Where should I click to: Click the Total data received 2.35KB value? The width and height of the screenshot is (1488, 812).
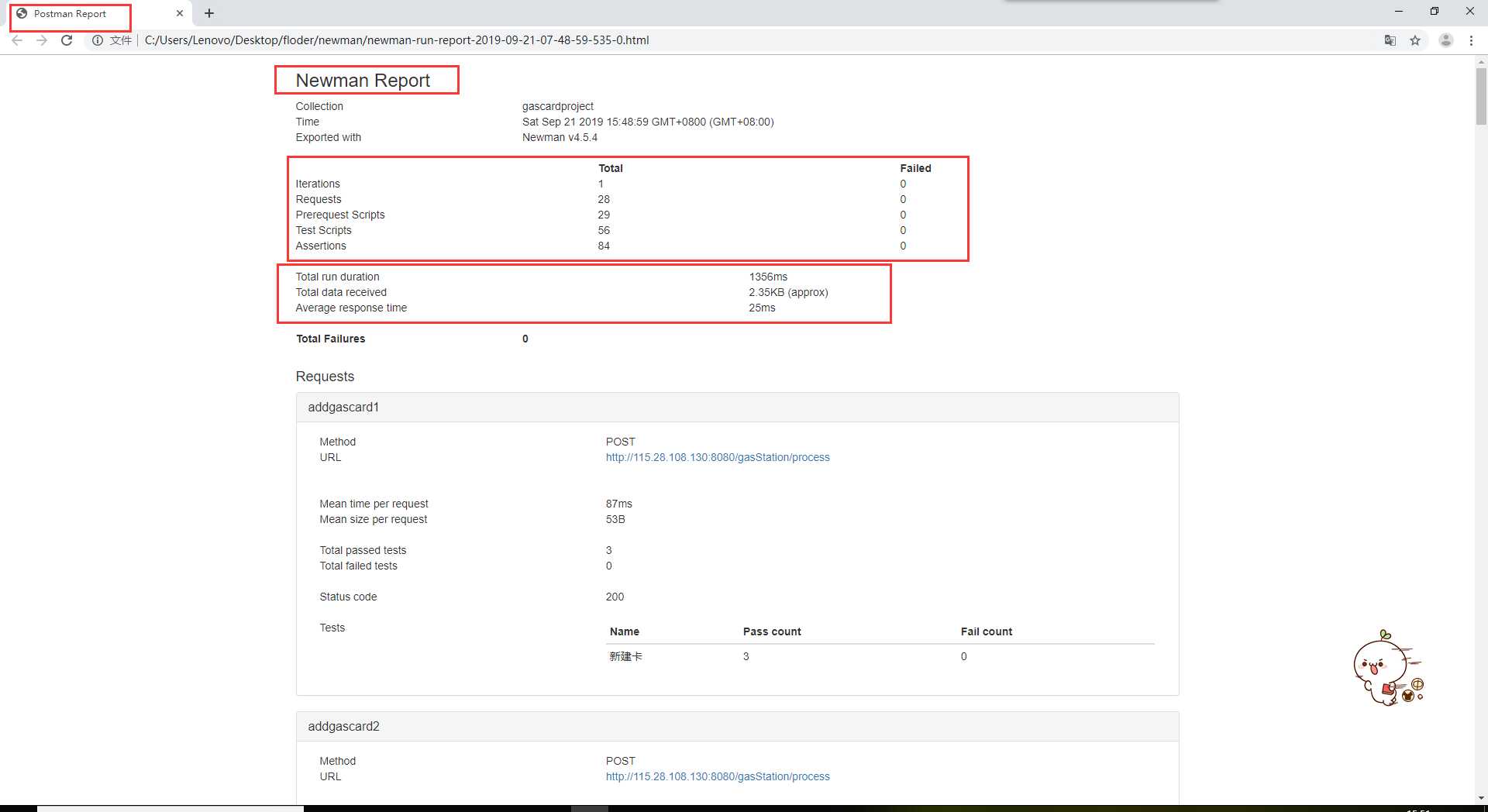[x=788, y=292]
